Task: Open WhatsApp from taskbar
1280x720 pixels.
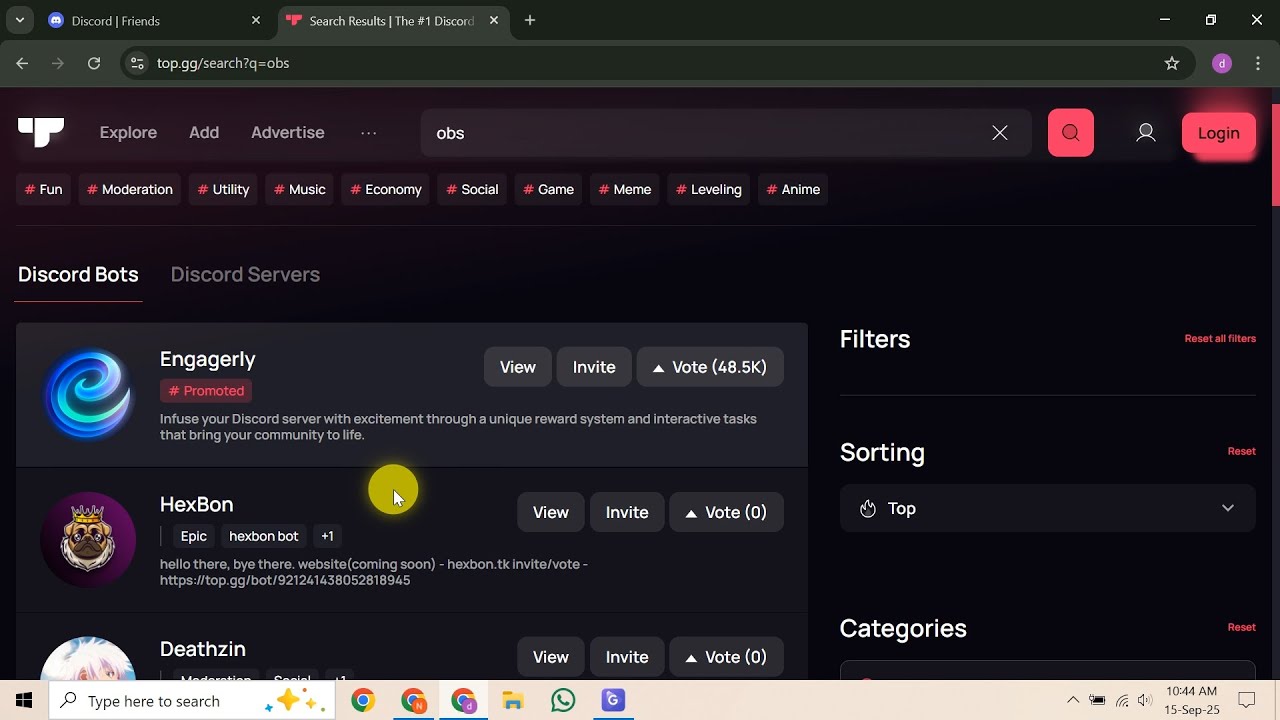Action: [x=563, y=700]
